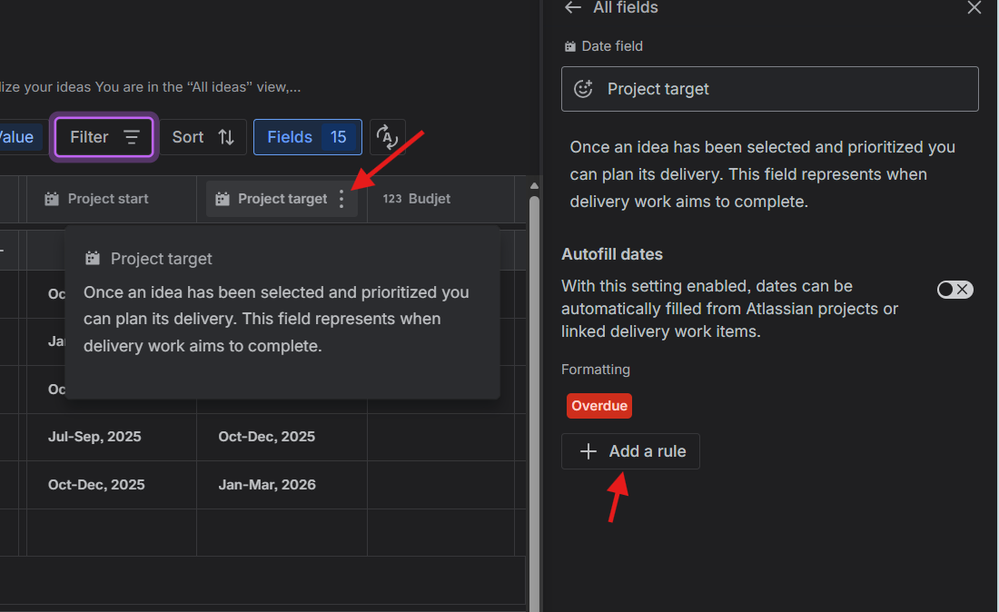Click the calendar icon in Project start header

point(52,199)
